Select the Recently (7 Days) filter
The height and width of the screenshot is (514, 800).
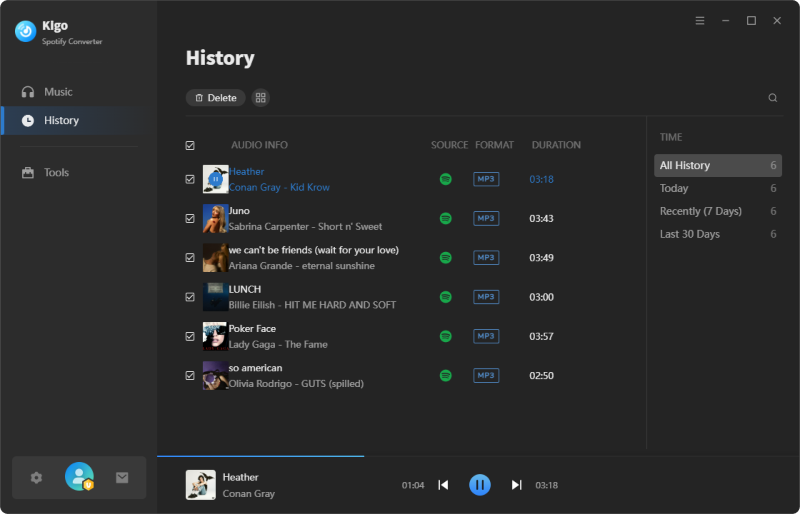718,211
